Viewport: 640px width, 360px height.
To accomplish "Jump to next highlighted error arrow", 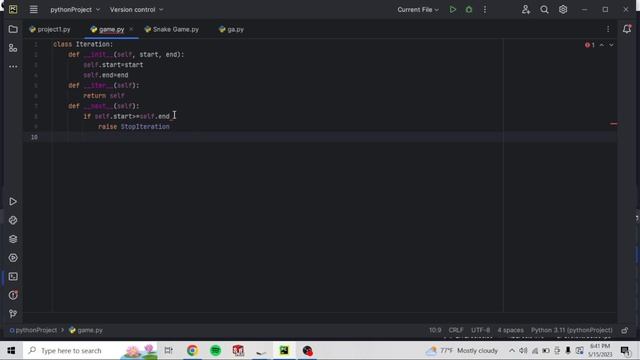I will [611, 45].
